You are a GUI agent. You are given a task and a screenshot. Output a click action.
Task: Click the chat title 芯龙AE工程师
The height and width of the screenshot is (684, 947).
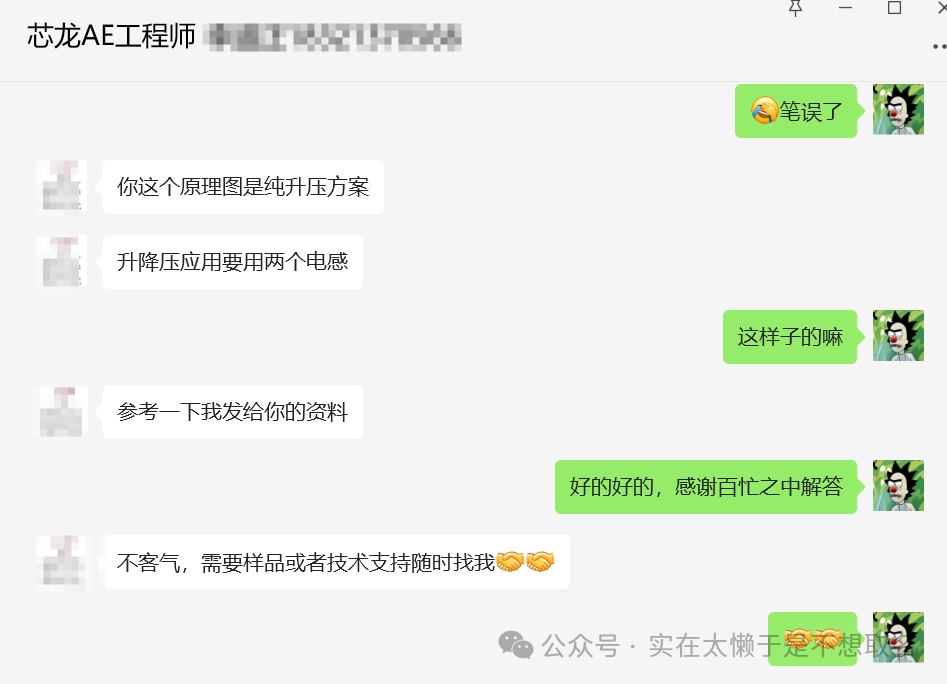pyautogui.click(x=112, y=36)
